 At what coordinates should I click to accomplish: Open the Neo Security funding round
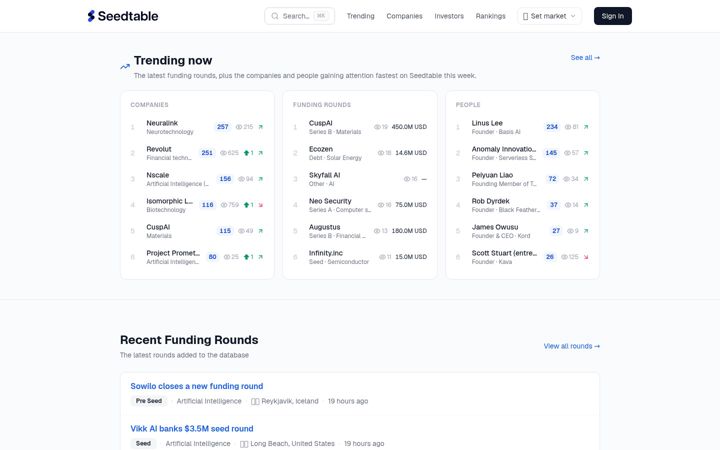coord(360,205)
